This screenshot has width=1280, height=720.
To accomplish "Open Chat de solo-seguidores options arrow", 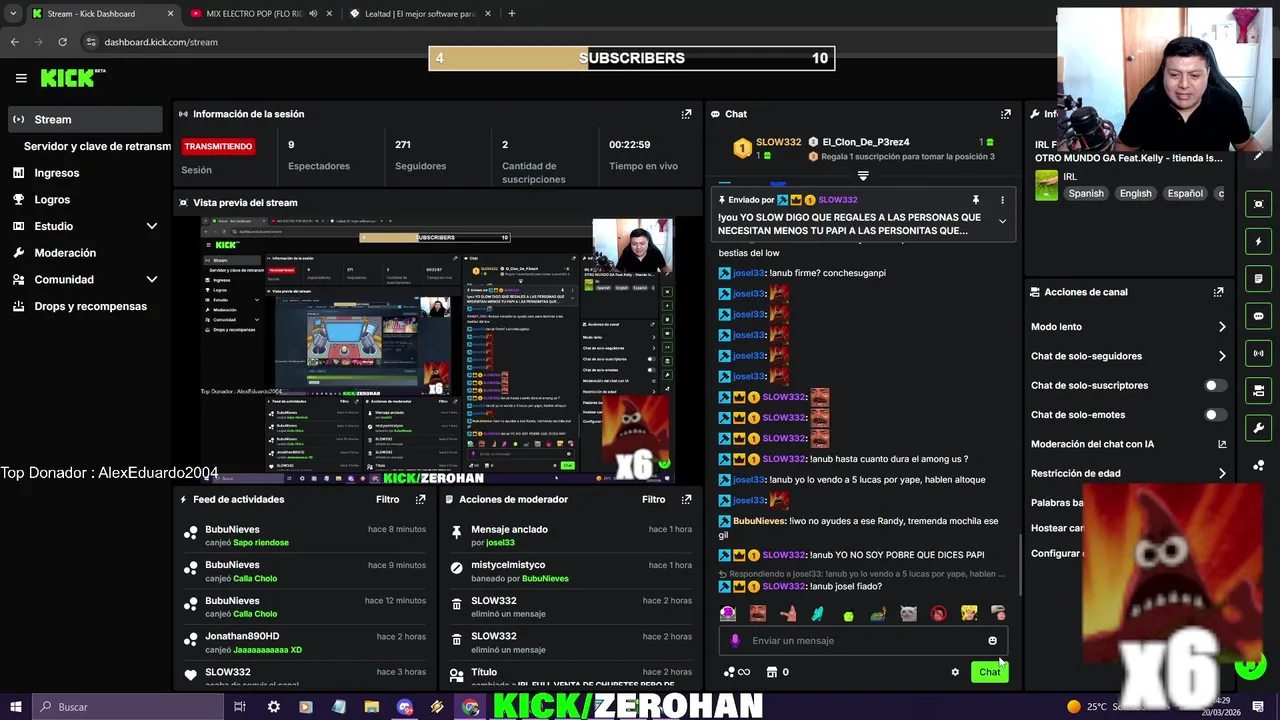I will click(1222, 356).
